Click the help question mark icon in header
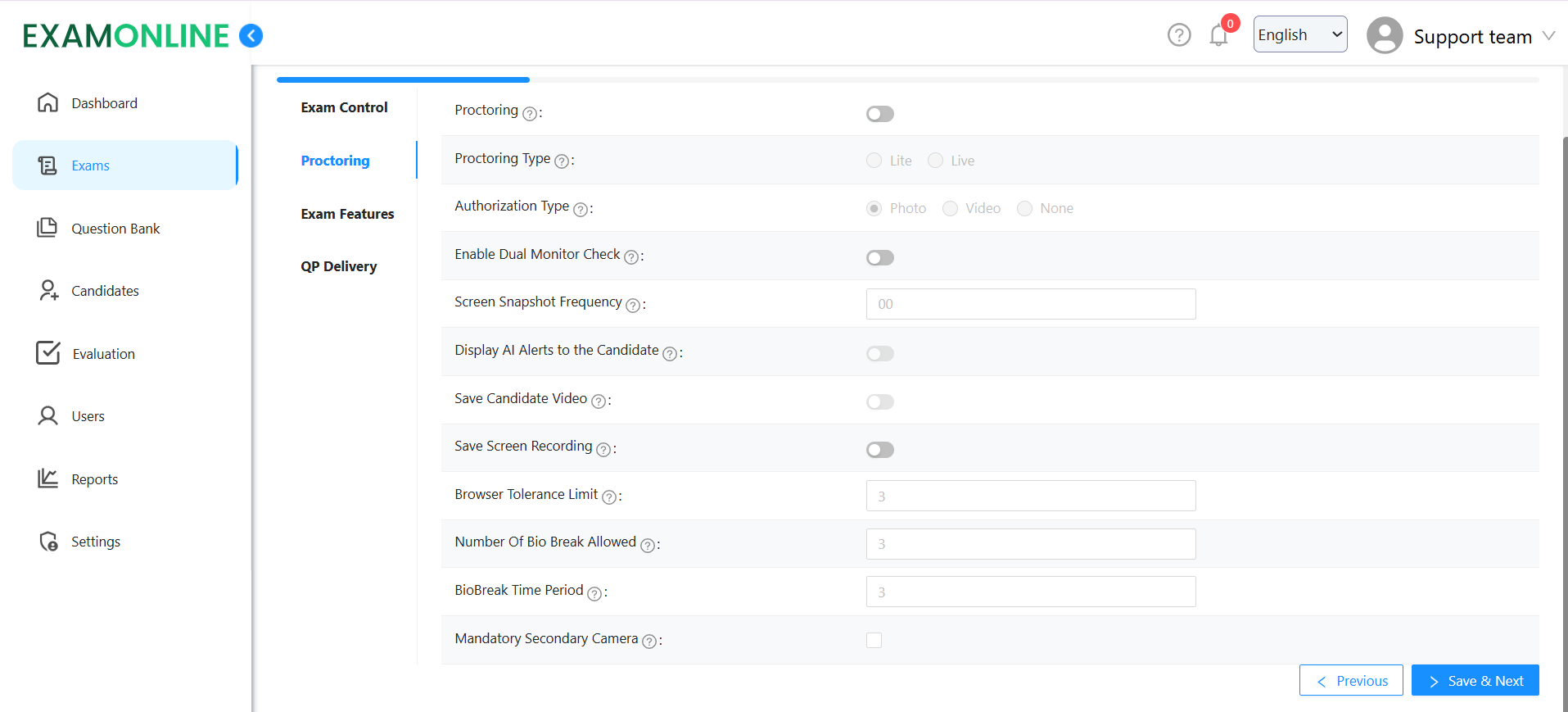The height and width of the screenshot is (712, 1568). click(1179, 35)
